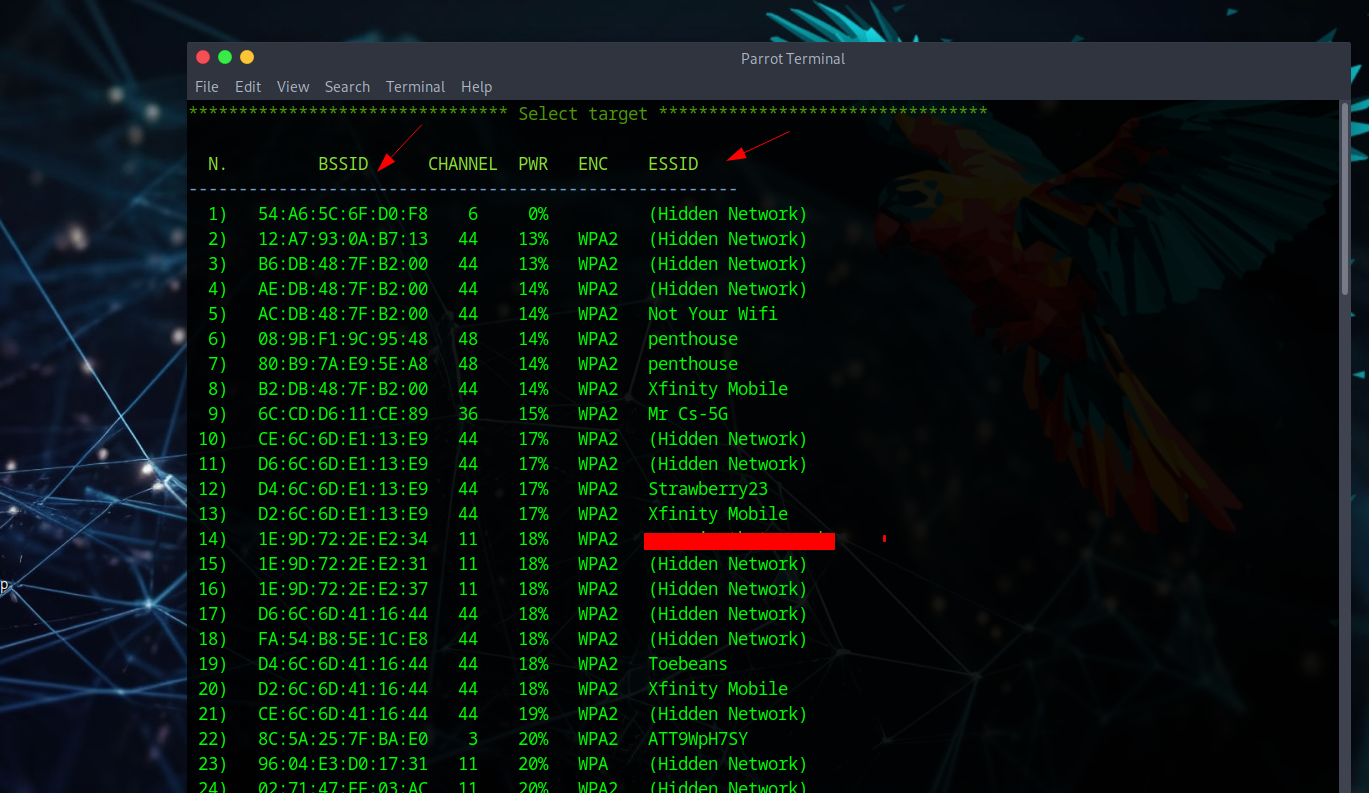This screenshot has height=793, width=1369.
Task: Click the ESSID column header
Action: click(x=673, y=164)
